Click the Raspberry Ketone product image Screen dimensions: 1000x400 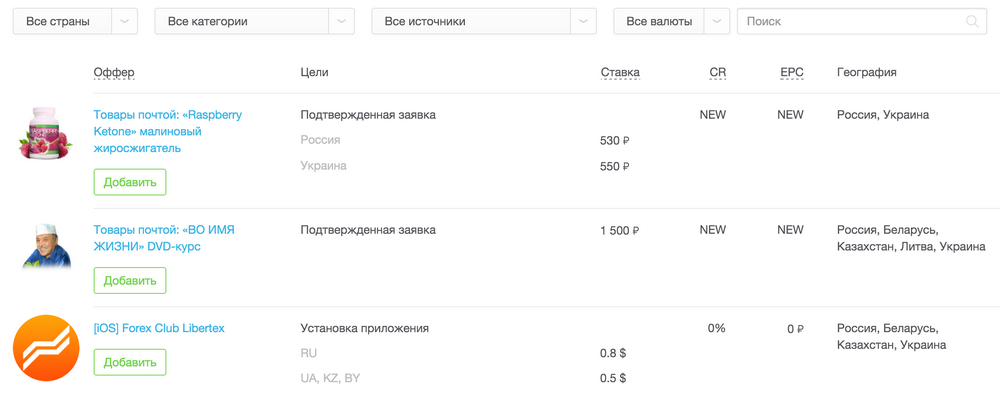(x=46, y=133)
